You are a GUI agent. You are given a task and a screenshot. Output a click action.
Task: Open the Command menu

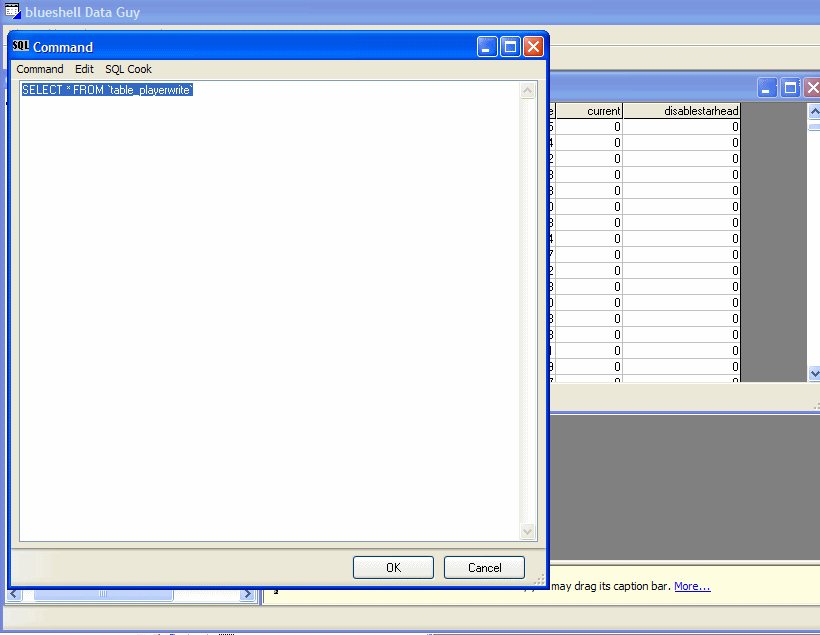point(40,69)
